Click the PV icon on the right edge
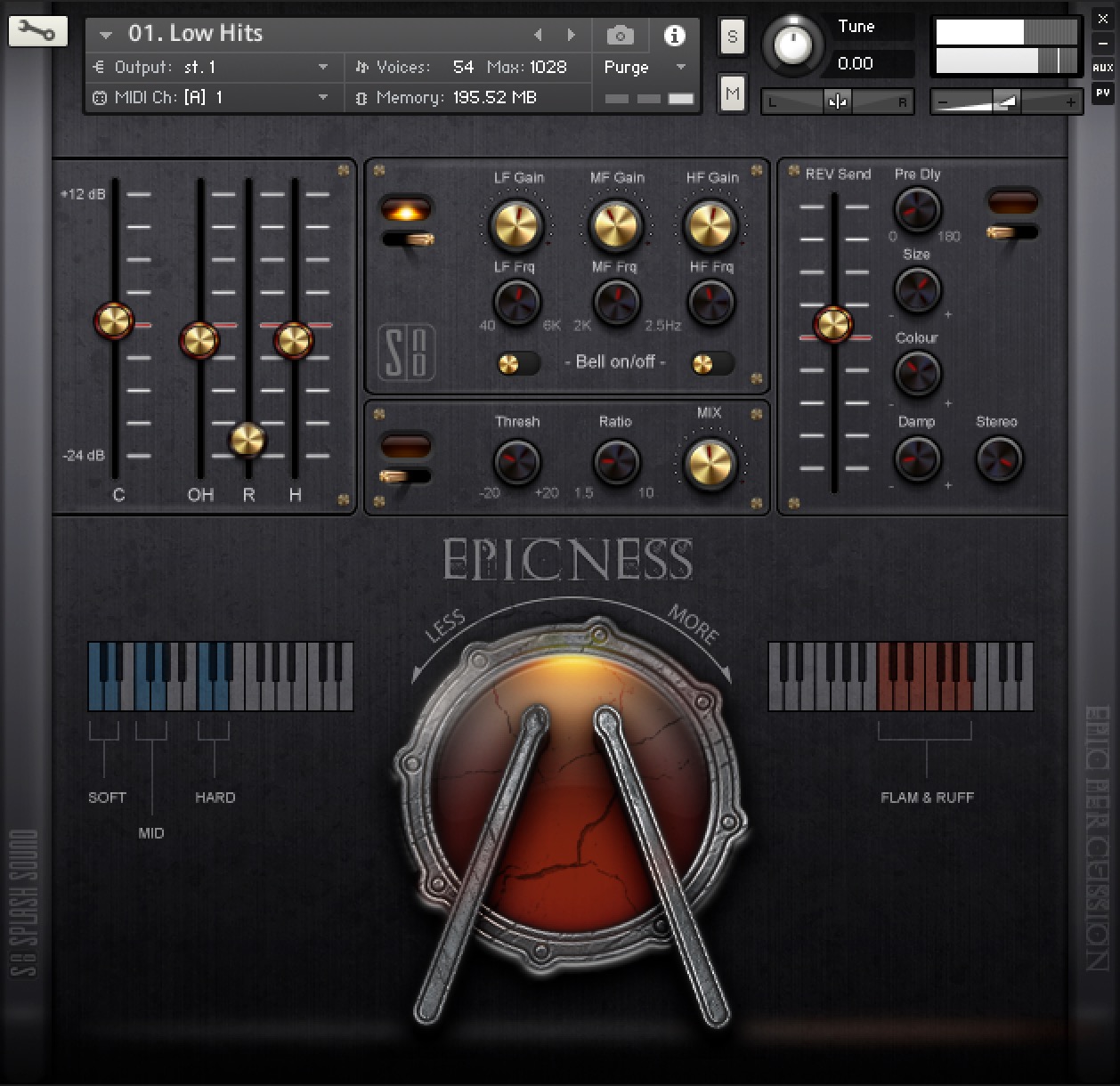This screenshot has height=1086, width=1120. [1103, 92]
